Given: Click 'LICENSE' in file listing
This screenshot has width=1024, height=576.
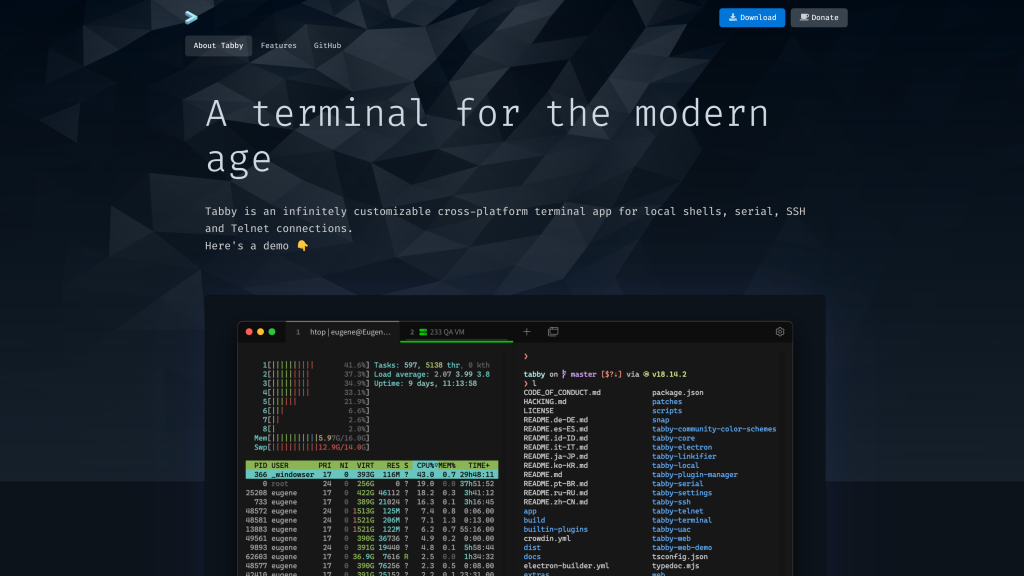Looking at the screenshot, I should click(x=538, y=411).
